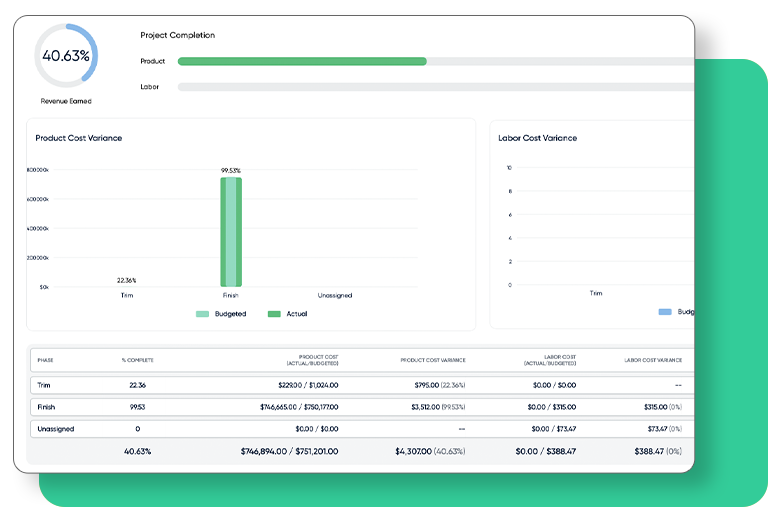Click the $3,512.00 (99.53%) variance cell
The image size is (780, 526).
[438, 408]
